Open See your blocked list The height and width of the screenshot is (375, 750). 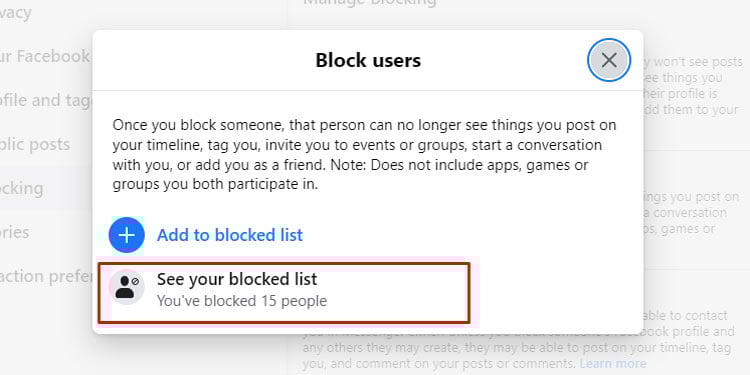pos(284,292)
